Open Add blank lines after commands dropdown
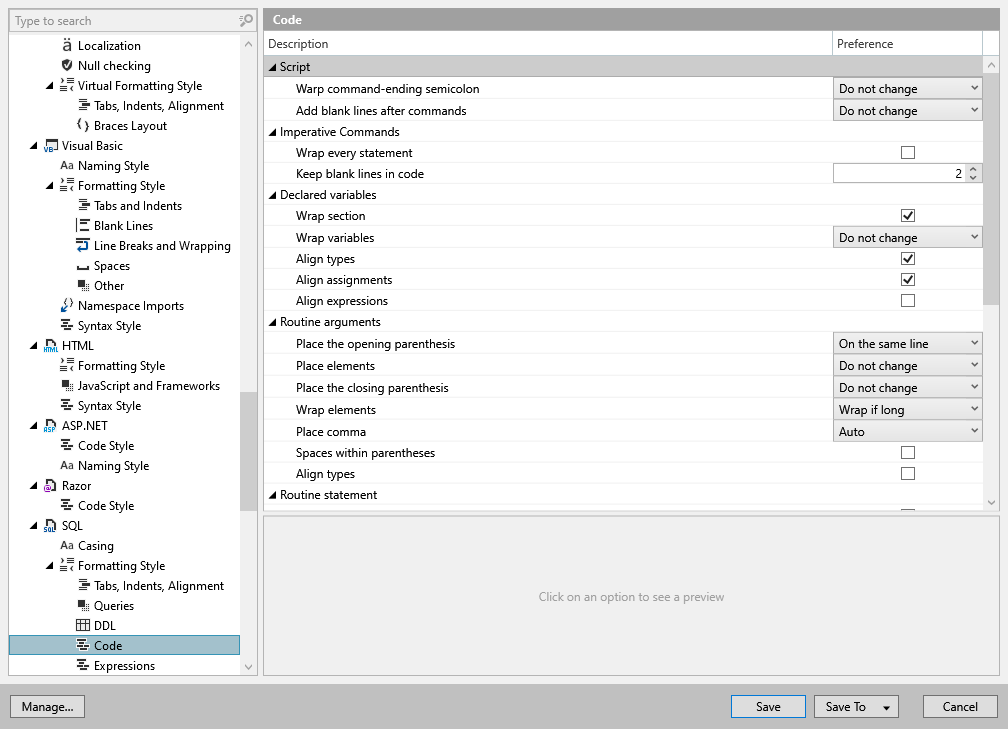 [x=907, y=110]
